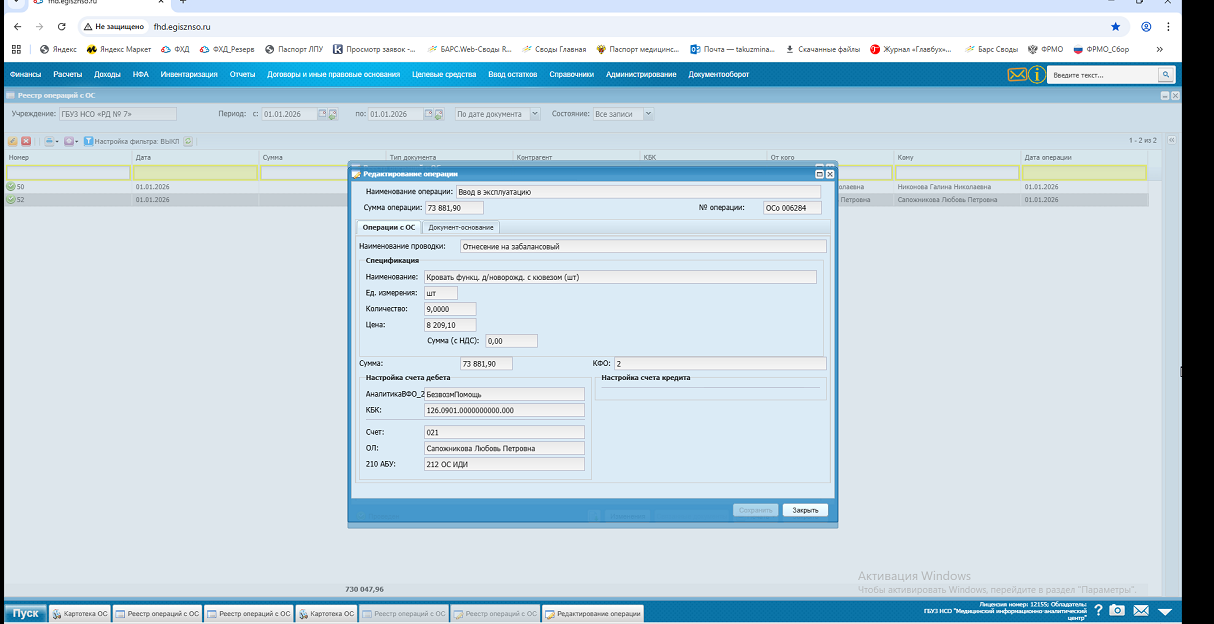1214x624 pixels.
Task: Open calendar picker for period end date
Action: pos(428,114)
